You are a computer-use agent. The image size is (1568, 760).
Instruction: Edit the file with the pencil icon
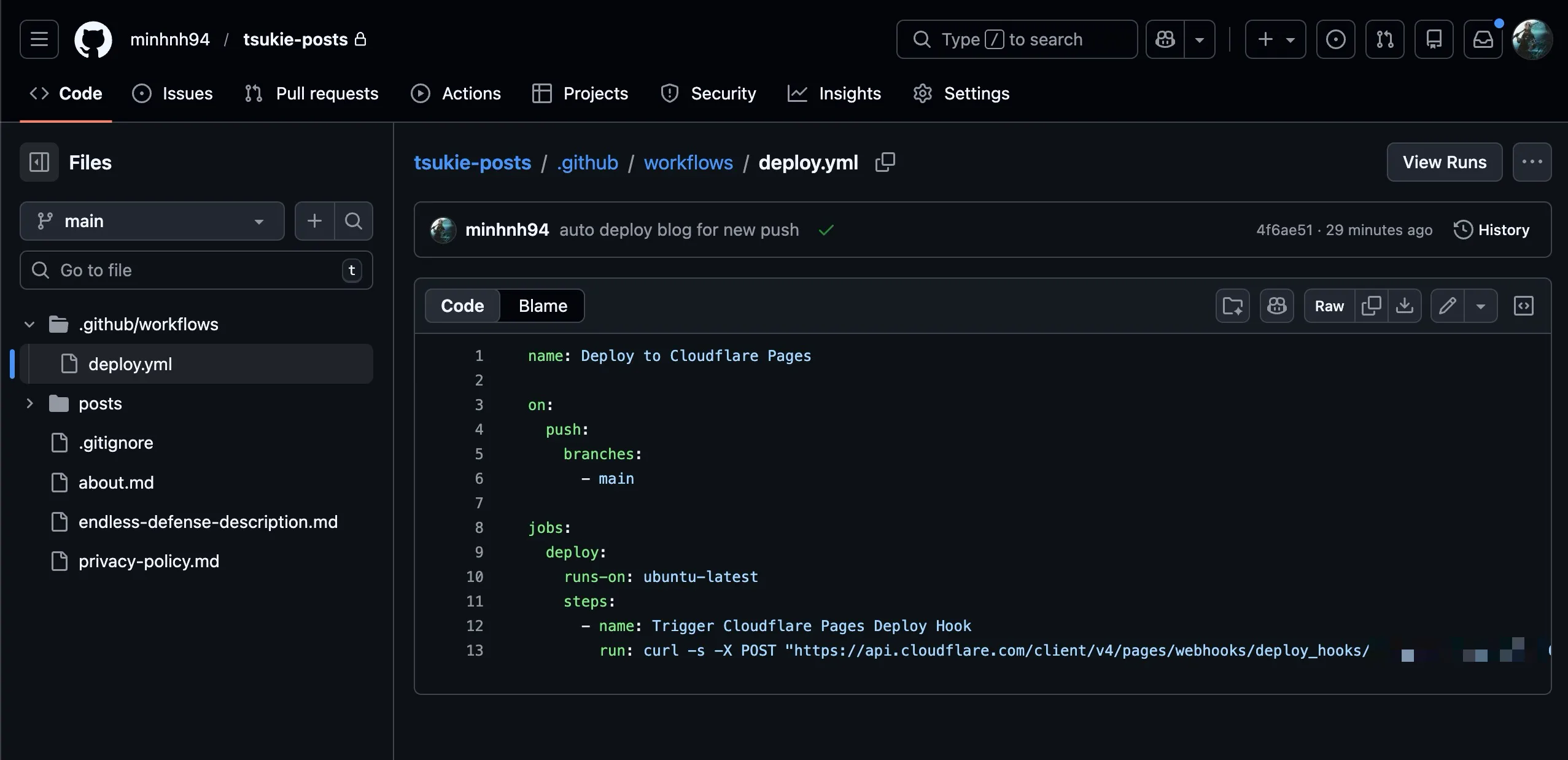click(x=1446, y=305)
